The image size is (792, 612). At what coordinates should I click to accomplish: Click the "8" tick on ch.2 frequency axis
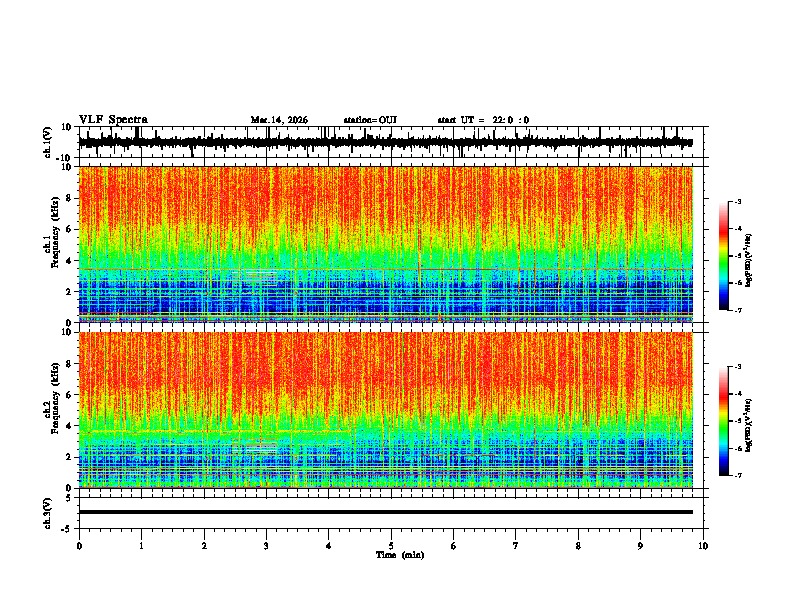pyautogui.click(x=69, y=364)
